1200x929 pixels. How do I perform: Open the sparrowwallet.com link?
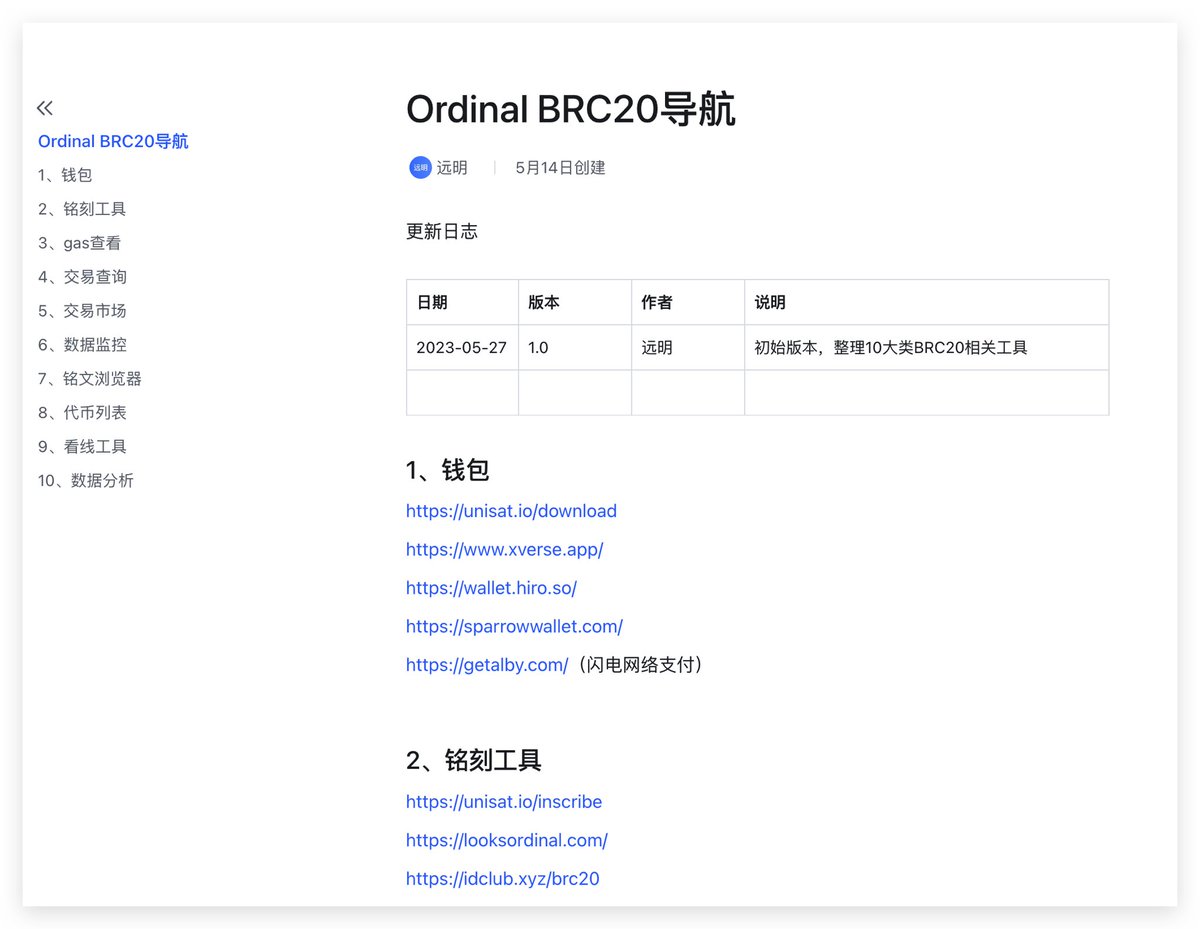click(514, 626)
